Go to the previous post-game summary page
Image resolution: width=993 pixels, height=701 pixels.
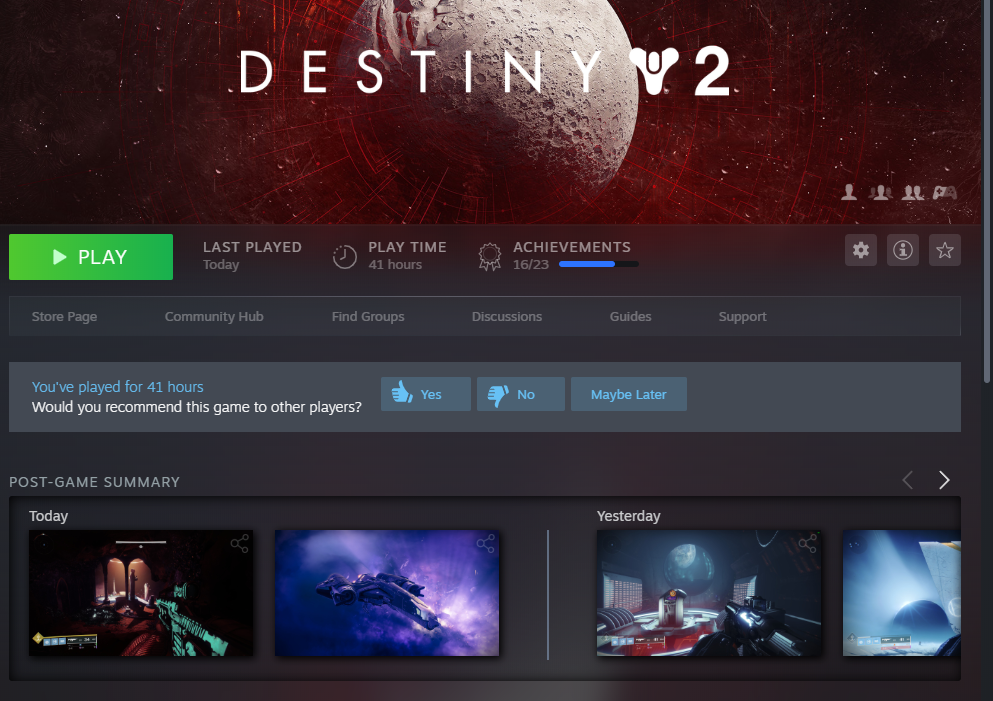coord(908,480)
